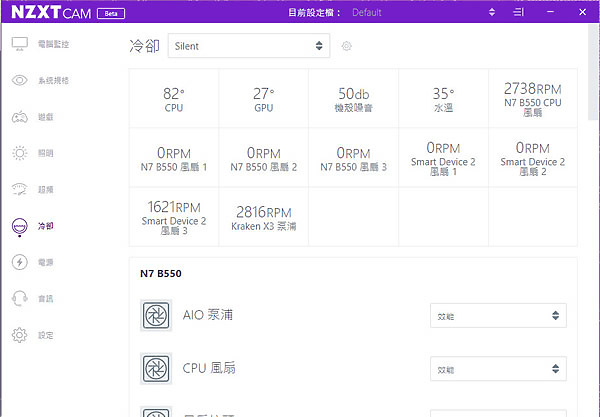Select the 1621RPM Smart Device 2 風扇 3 tile
600x417 pixels.
coord(174,217)
